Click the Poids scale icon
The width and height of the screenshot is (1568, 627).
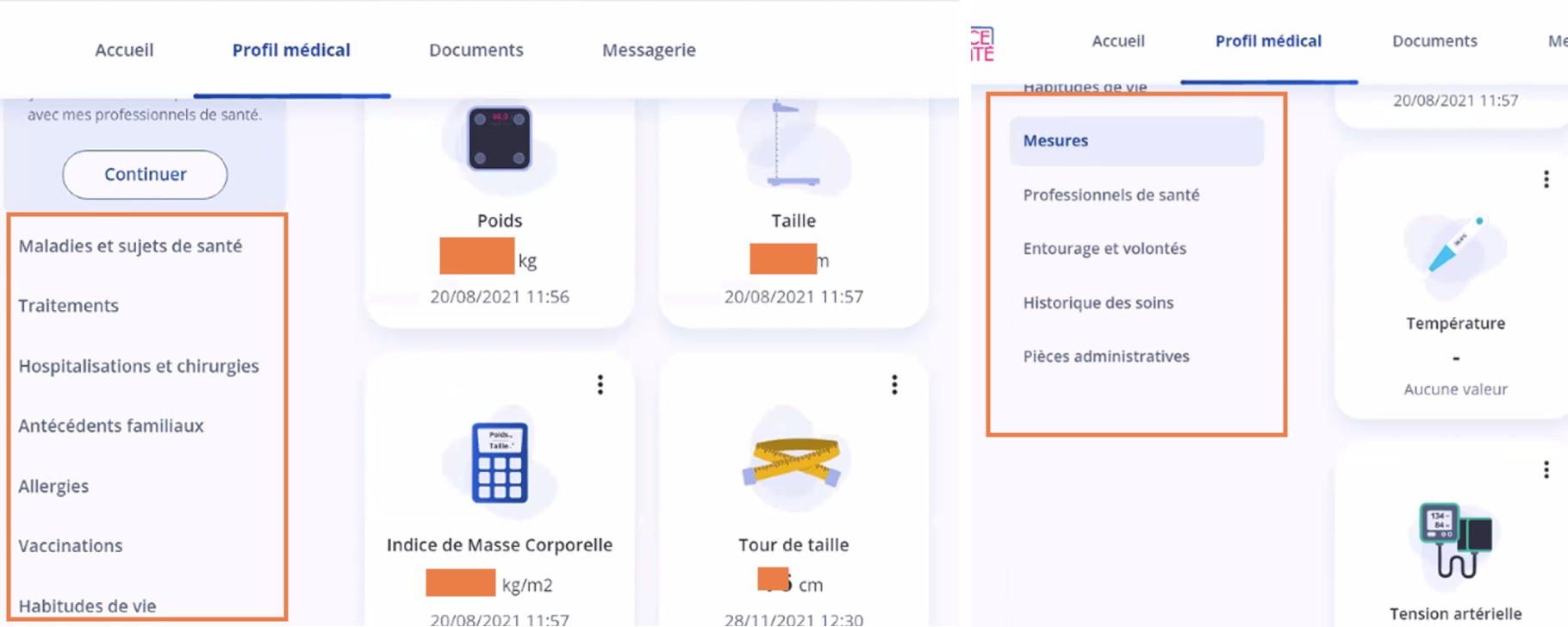click(x=500, y=139)
